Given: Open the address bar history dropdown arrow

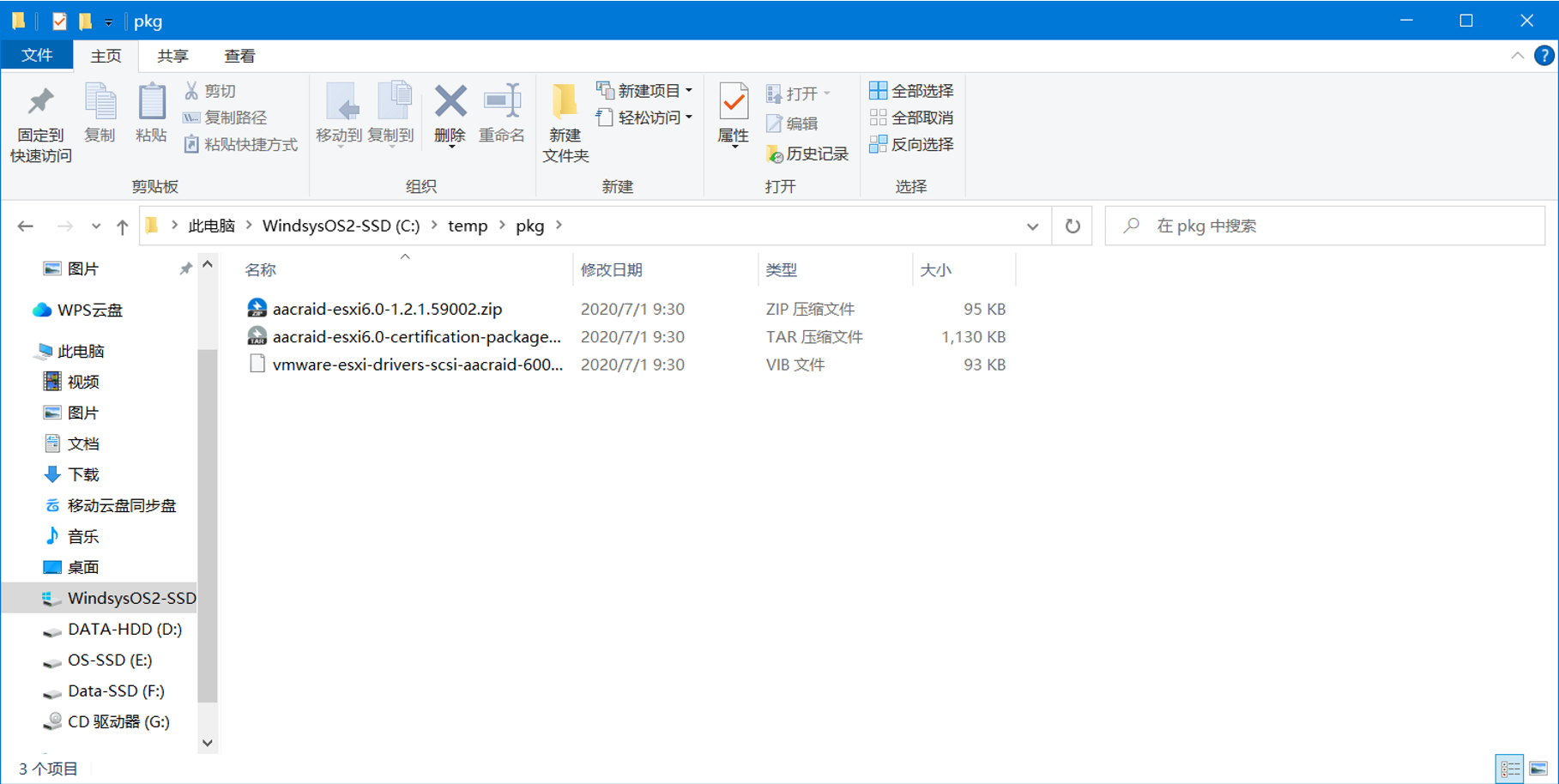Looking at the screenshot, I should coord(1032,226).
